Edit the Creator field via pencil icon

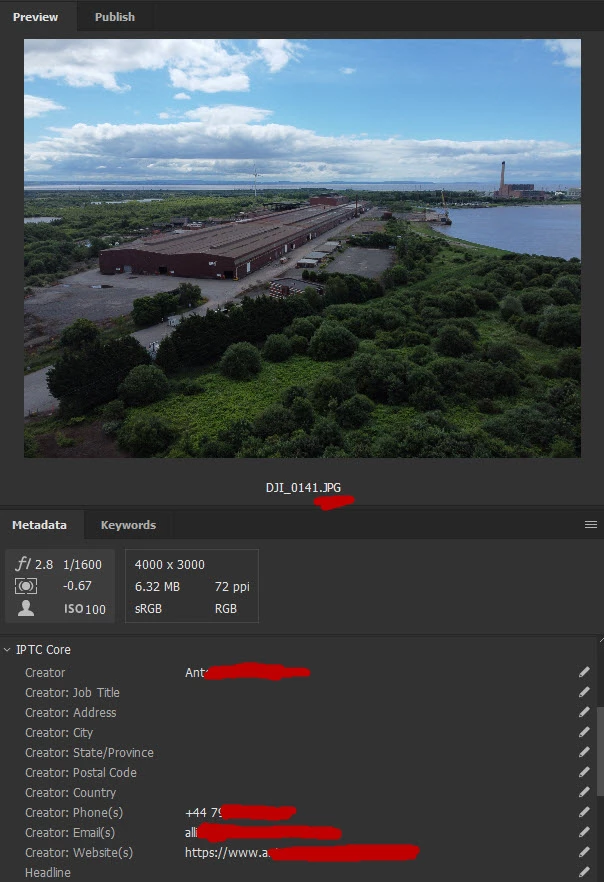(584, 672)
